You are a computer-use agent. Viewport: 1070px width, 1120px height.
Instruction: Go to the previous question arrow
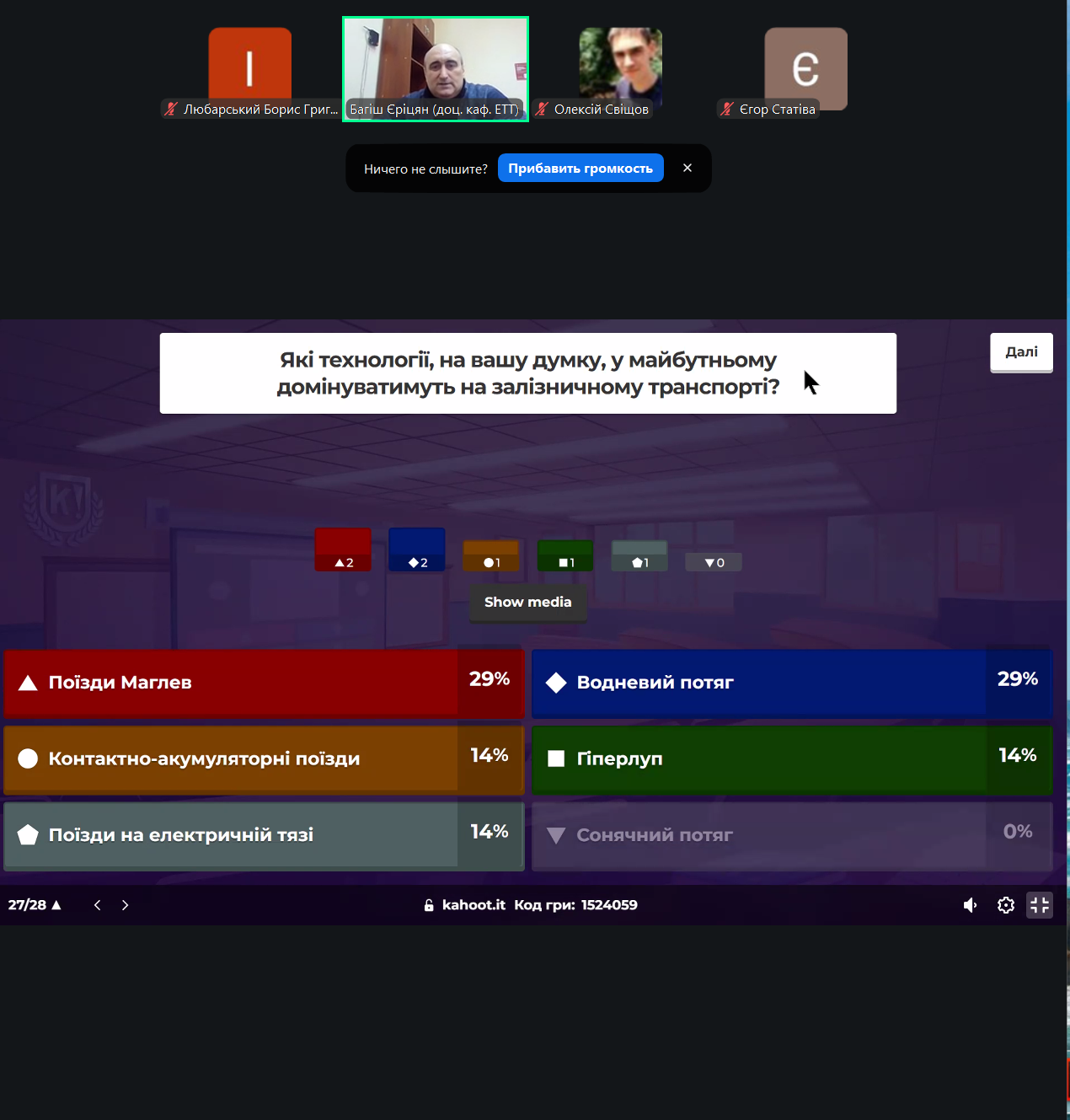coord(98,905)
